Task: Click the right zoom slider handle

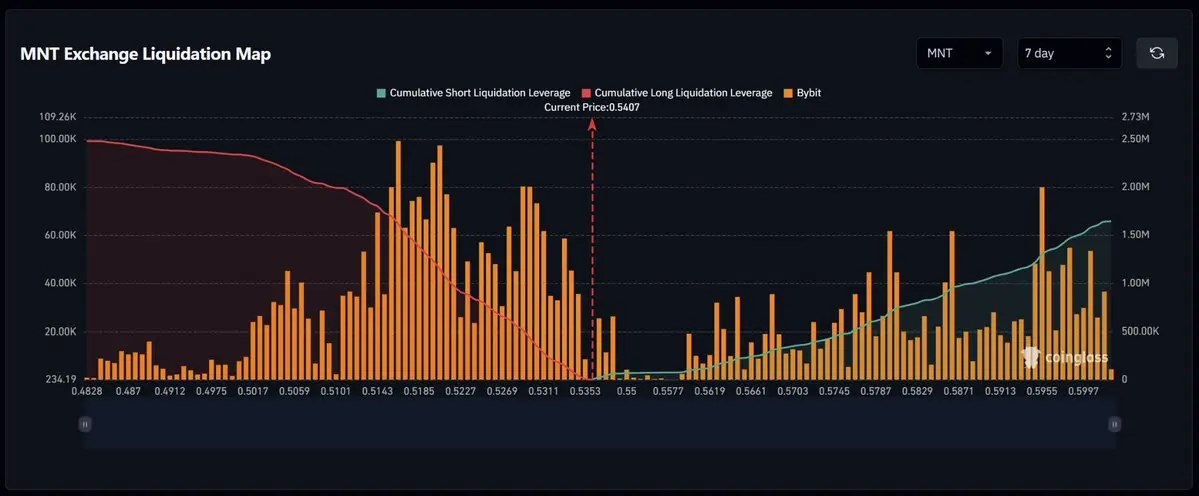Action: pyautogui.click(x=1115, y=424)
